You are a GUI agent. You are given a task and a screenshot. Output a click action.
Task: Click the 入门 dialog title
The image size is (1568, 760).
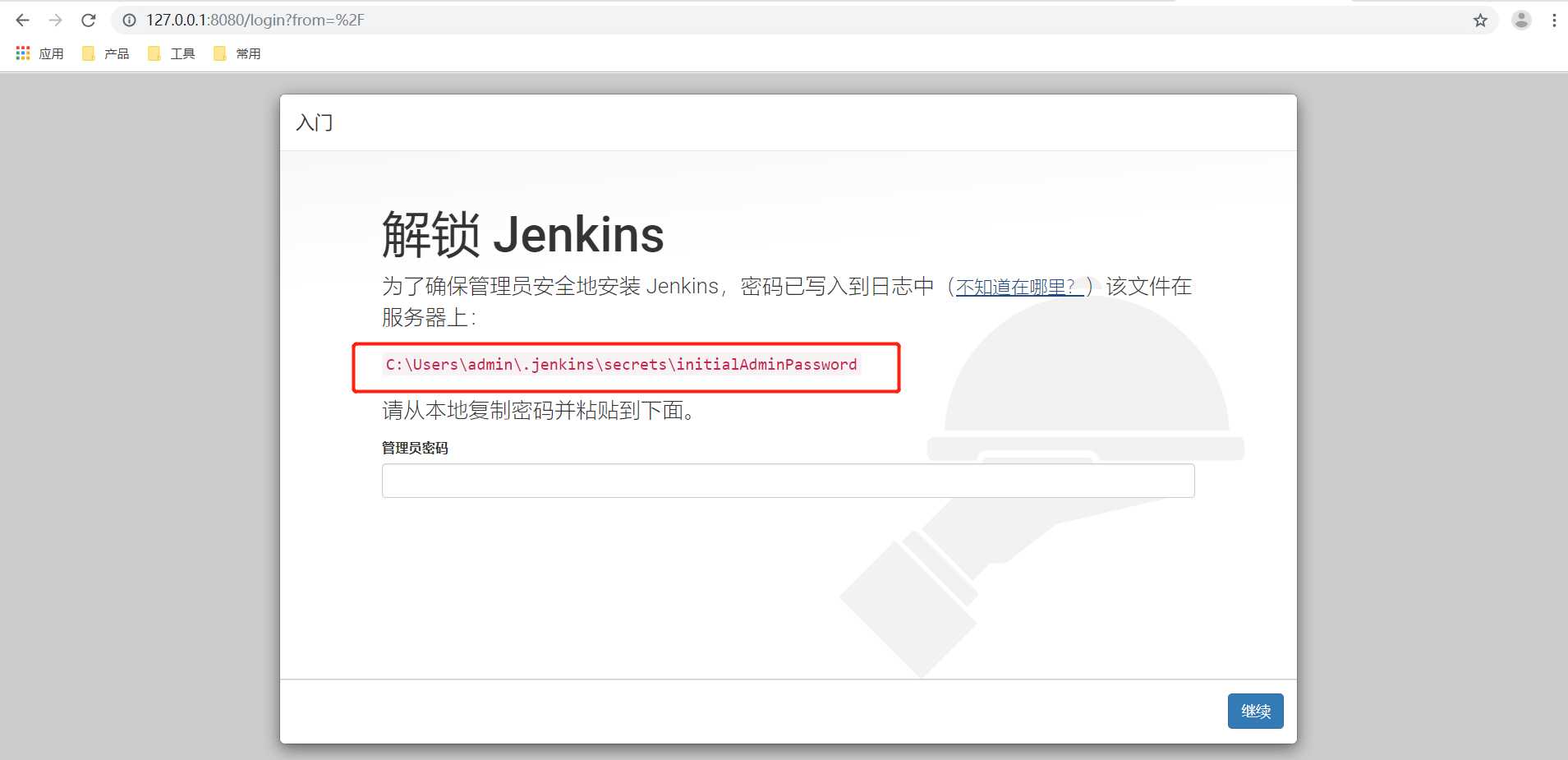point(315,122)
